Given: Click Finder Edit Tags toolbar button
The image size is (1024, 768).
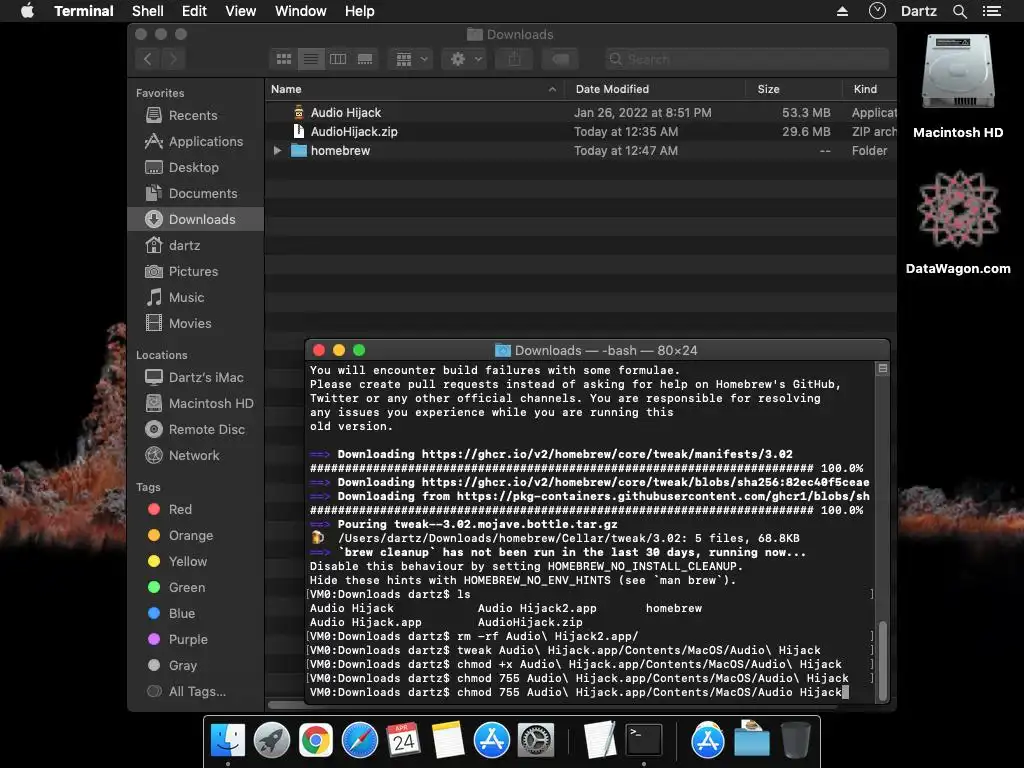Looking at the screenshot, I should click(561, 59).
